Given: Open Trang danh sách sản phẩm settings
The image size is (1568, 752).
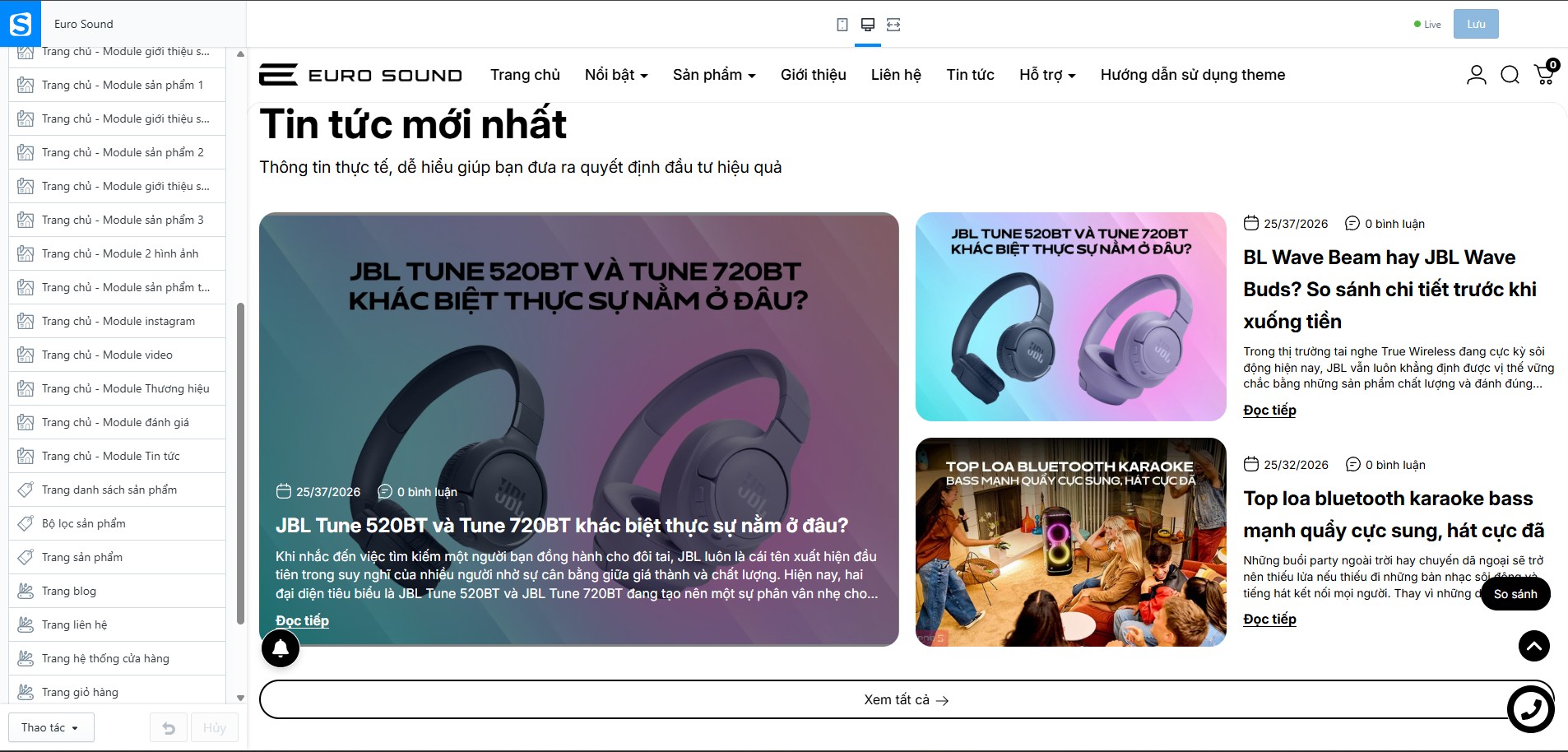Looking at the screenshot, I should click(x=117, y=490).
